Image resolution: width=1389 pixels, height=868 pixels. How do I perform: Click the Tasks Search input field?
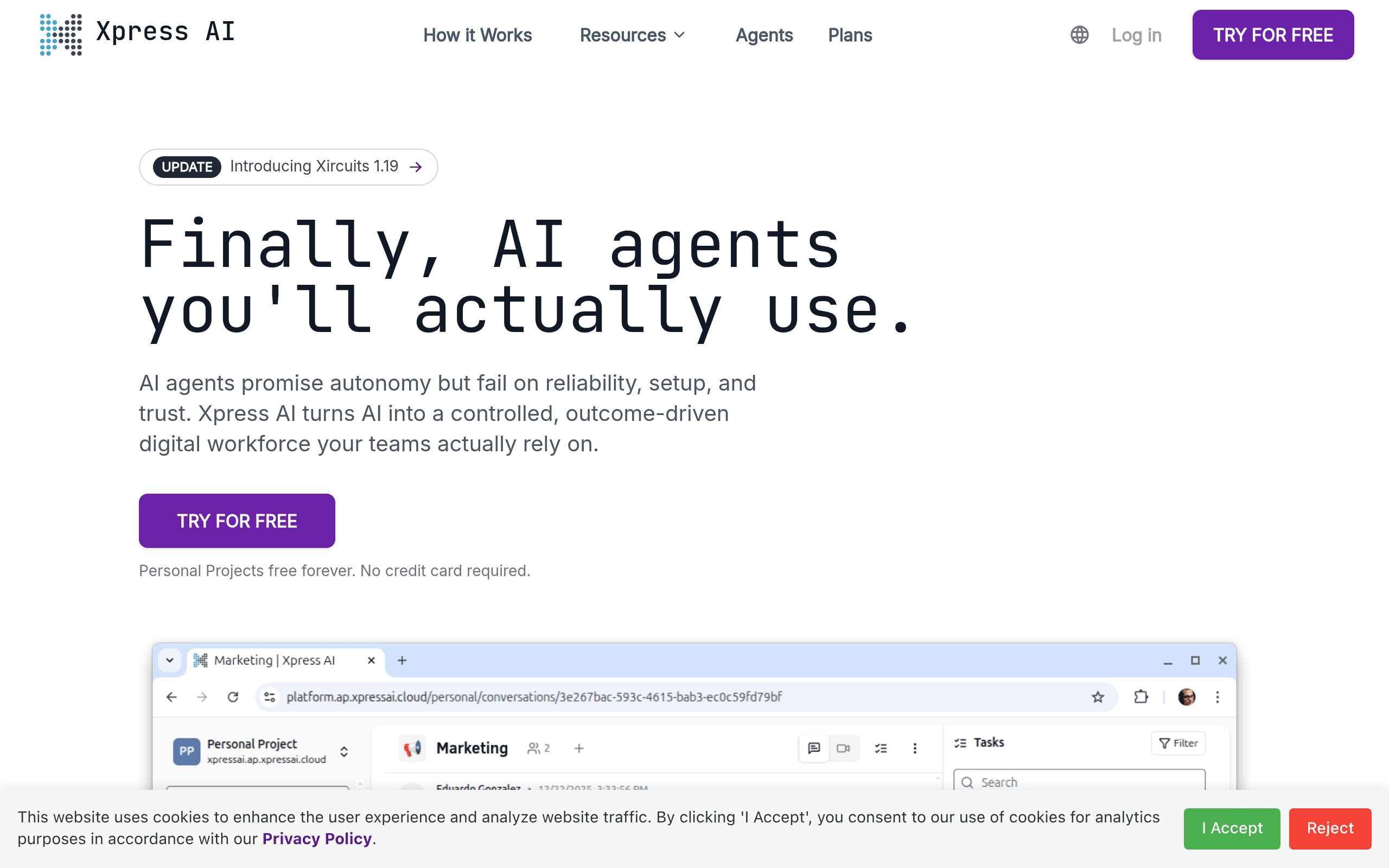1079,781
